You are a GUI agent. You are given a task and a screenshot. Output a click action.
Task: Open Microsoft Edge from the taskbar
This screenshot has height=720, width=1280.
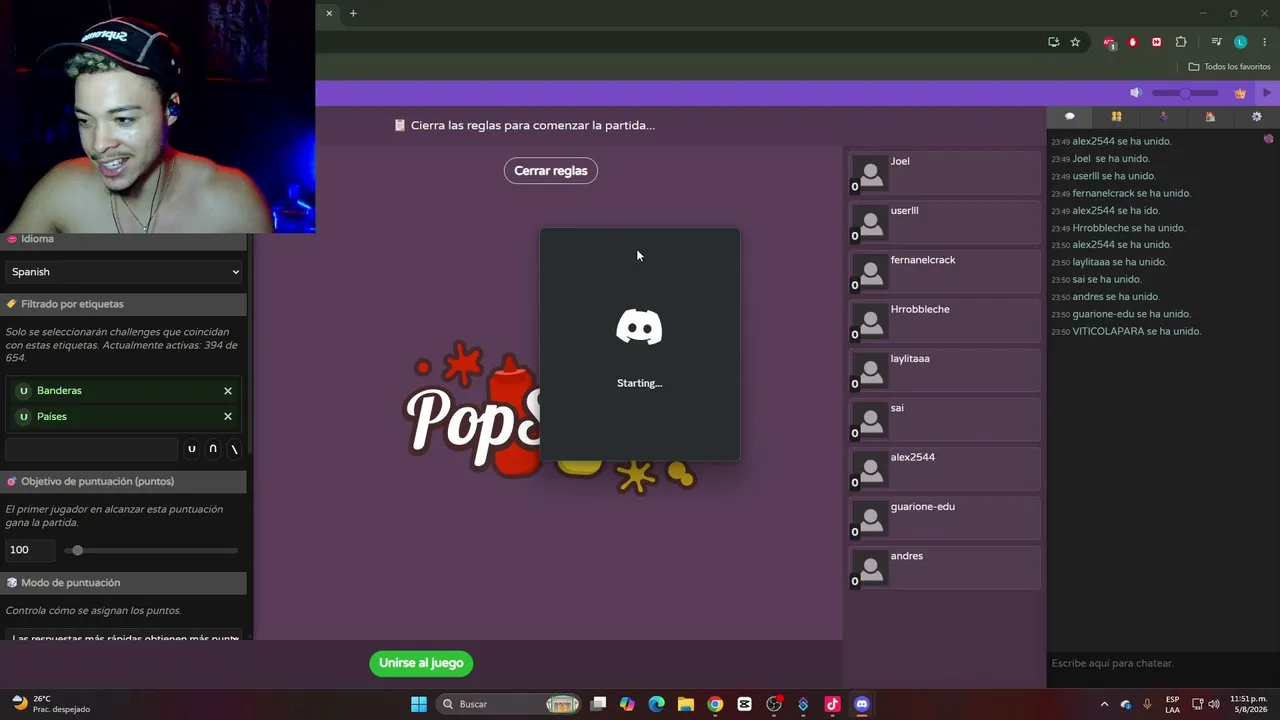(656, 704)
